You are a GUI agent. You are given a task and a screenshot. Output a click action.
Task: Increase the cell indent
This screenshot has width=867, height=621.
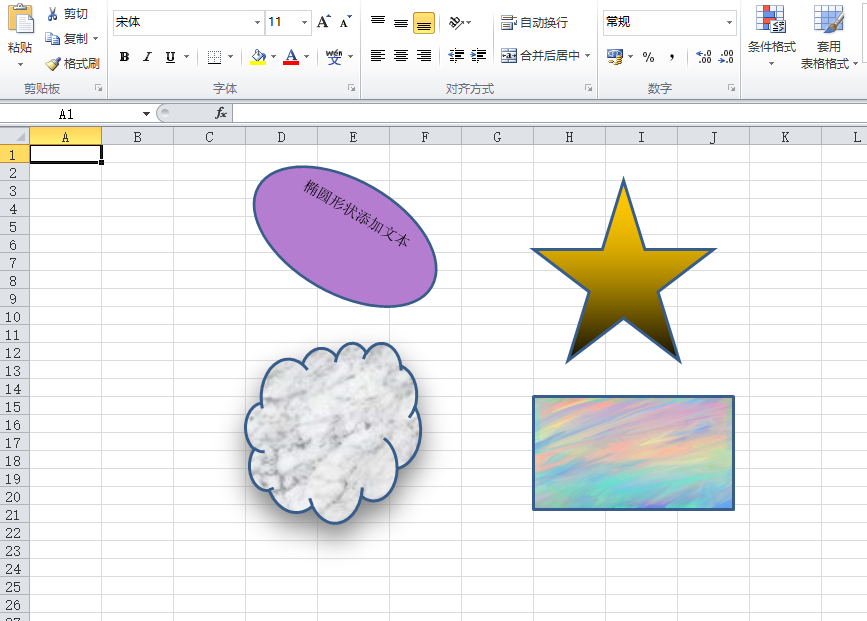pyautogui.click(x=479, y=55)
